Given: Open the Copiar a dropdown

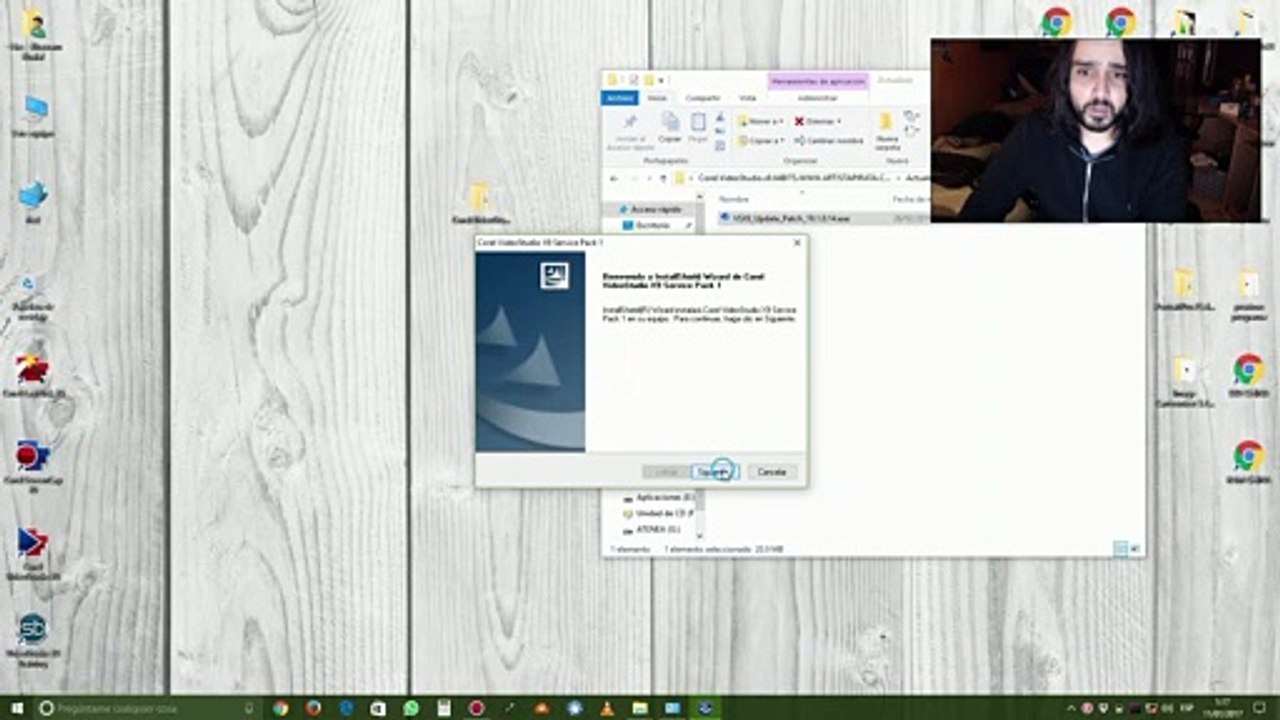Looking at the screenshot, I should (x=760, y=141).
